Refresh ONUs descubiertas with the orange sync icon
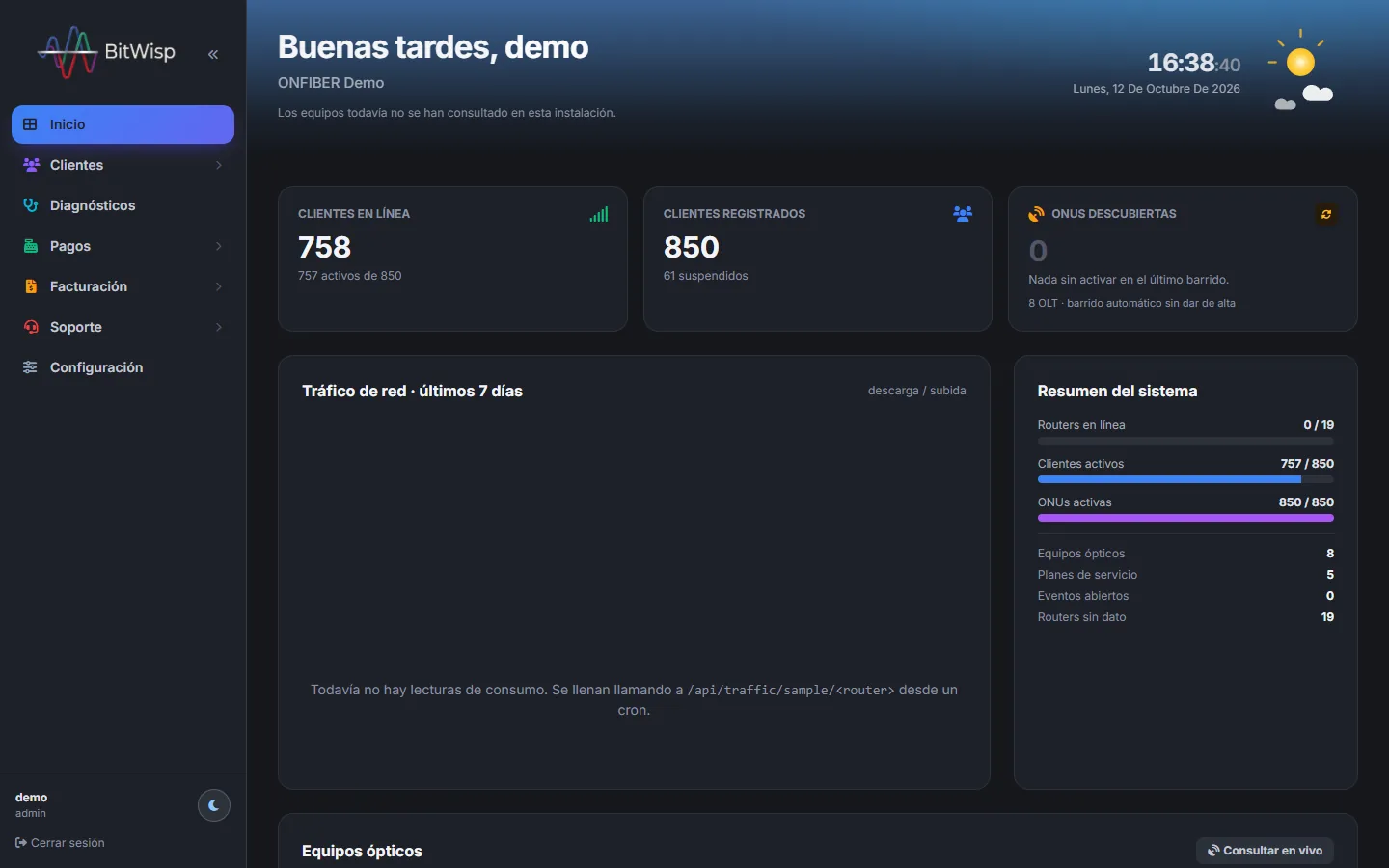1389x868 pixels. (x=1326, y=214)
